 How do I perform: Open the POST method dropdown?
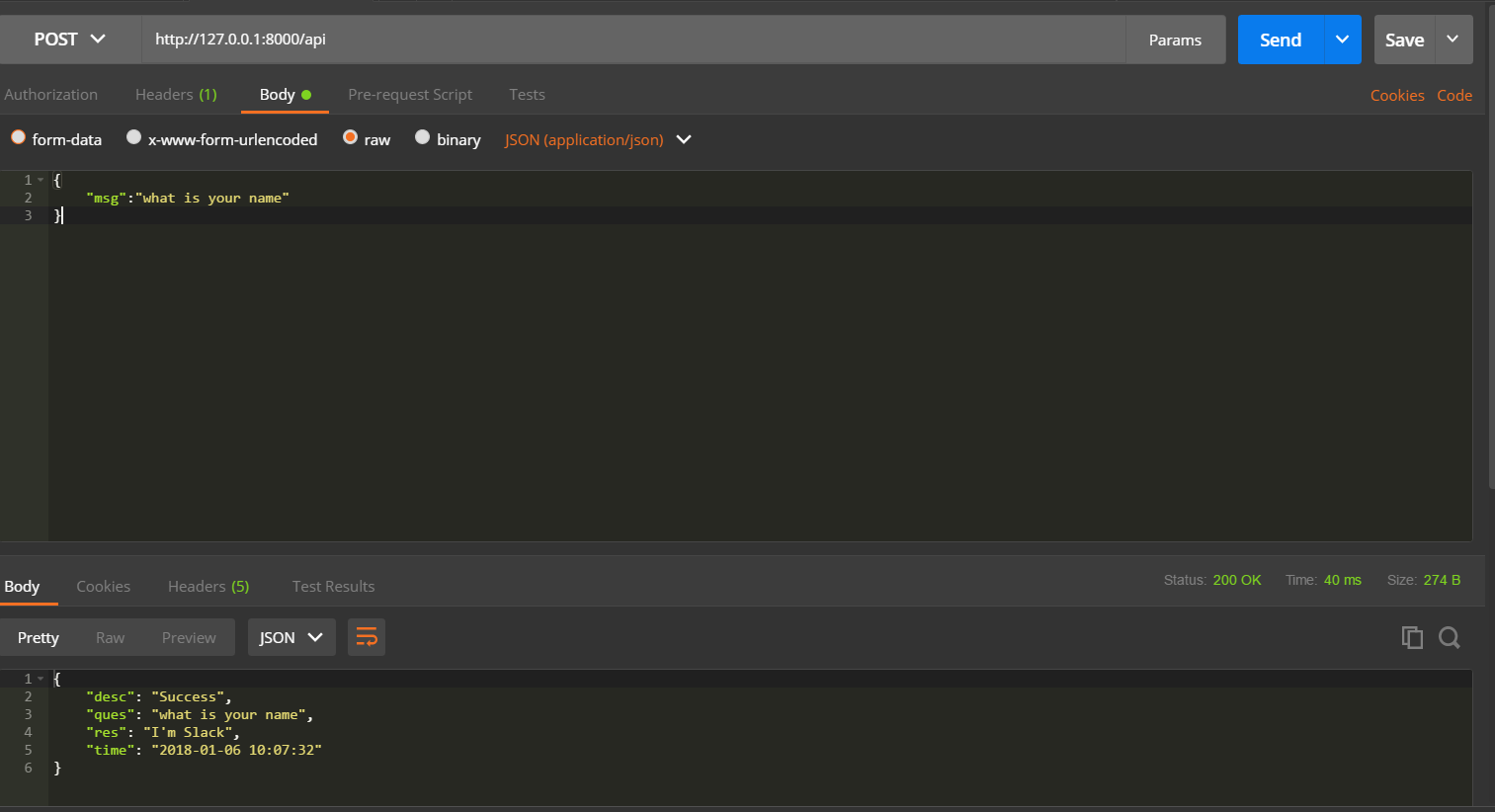(x=69, y=40)
